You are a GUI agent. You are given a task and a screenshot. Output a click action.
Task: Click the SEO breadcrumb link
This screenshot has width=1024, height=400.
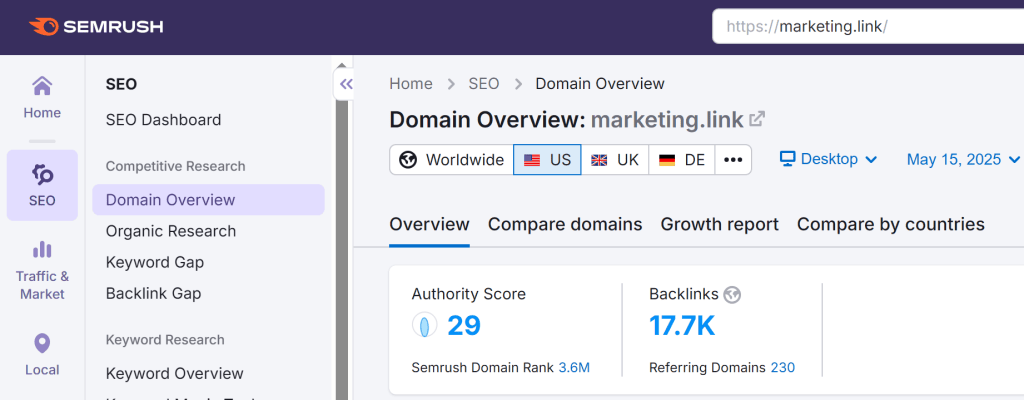[484, 84]
